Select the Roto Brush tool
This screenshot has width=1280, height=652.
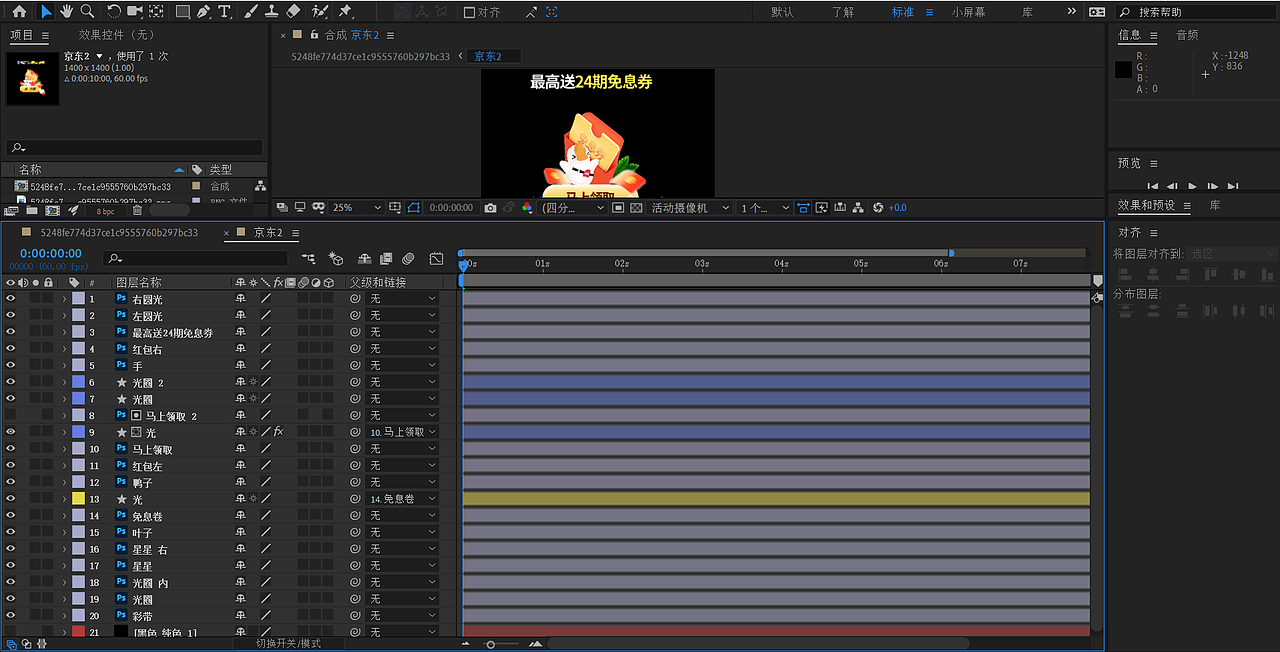(320, 12)
